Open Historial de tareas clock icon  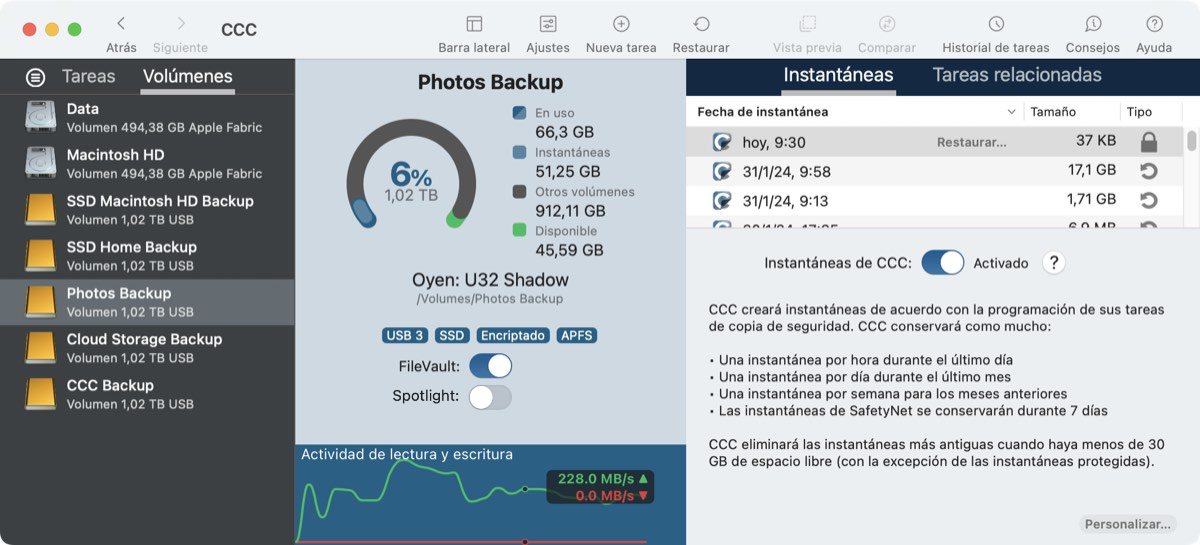pos(996,24)
